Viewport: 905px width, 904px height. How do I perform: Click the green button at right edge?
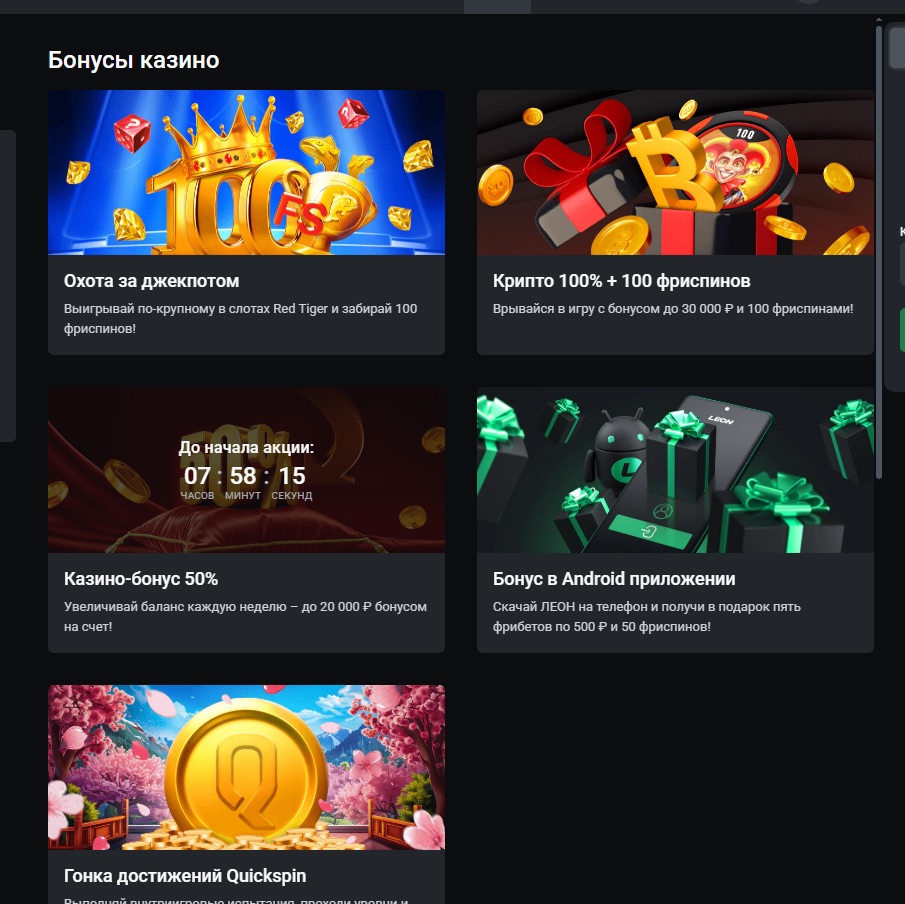pyautogui.click(x=902, y=330)
